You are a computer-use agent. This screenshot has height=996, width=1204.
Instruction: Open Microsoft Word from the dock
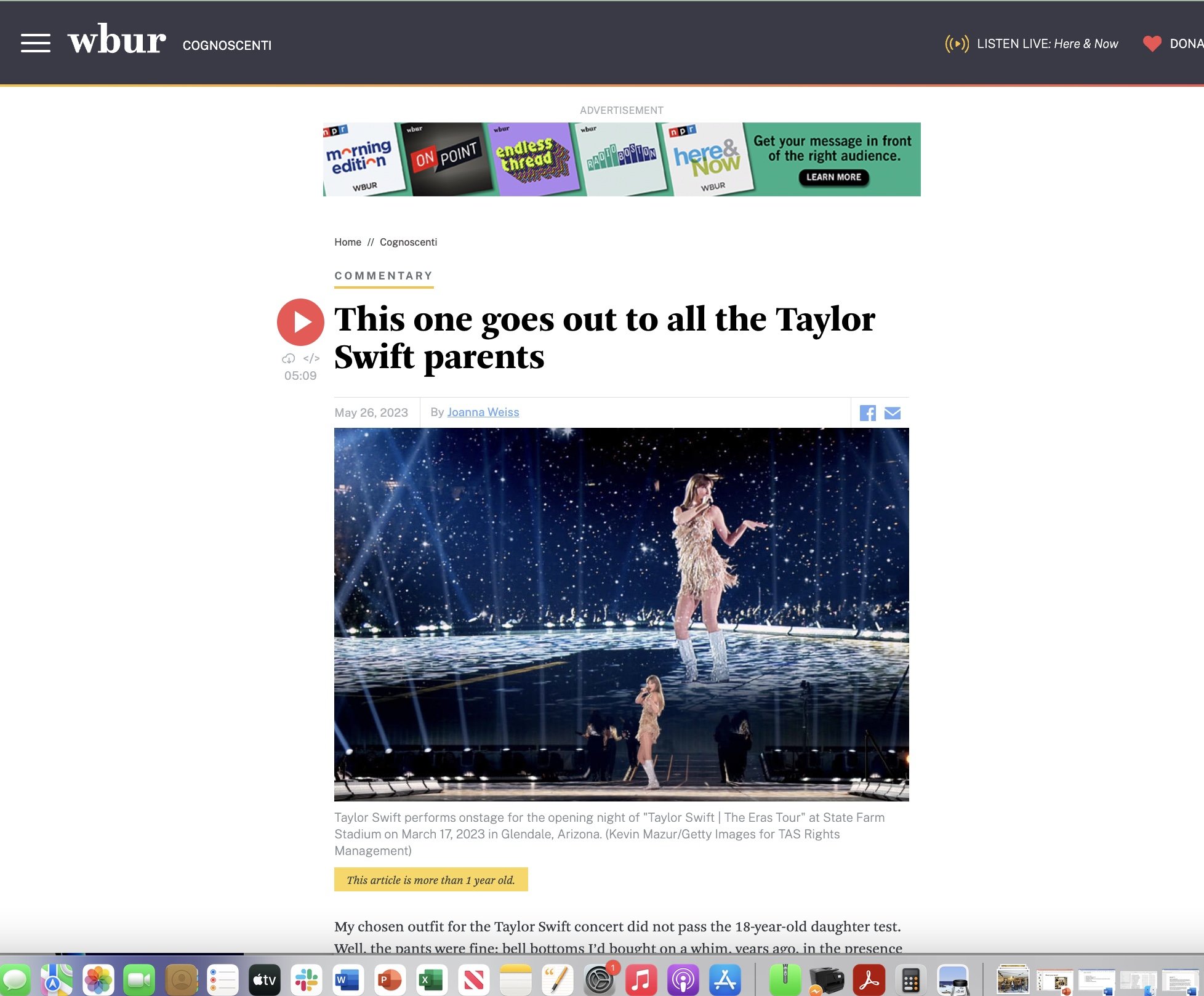click(x=348, y=979)
